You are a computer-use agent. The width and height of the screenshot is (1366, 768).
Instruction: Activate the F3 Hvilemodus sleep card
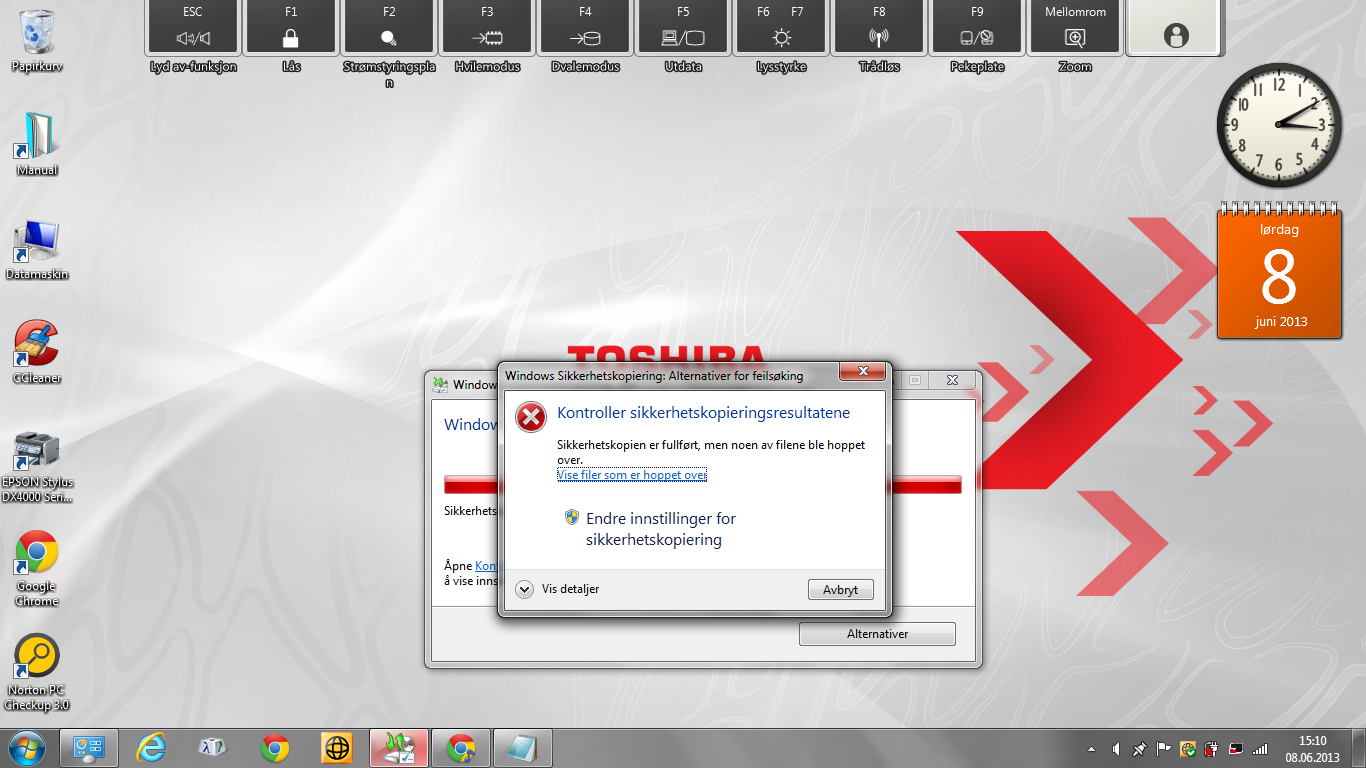487,28
